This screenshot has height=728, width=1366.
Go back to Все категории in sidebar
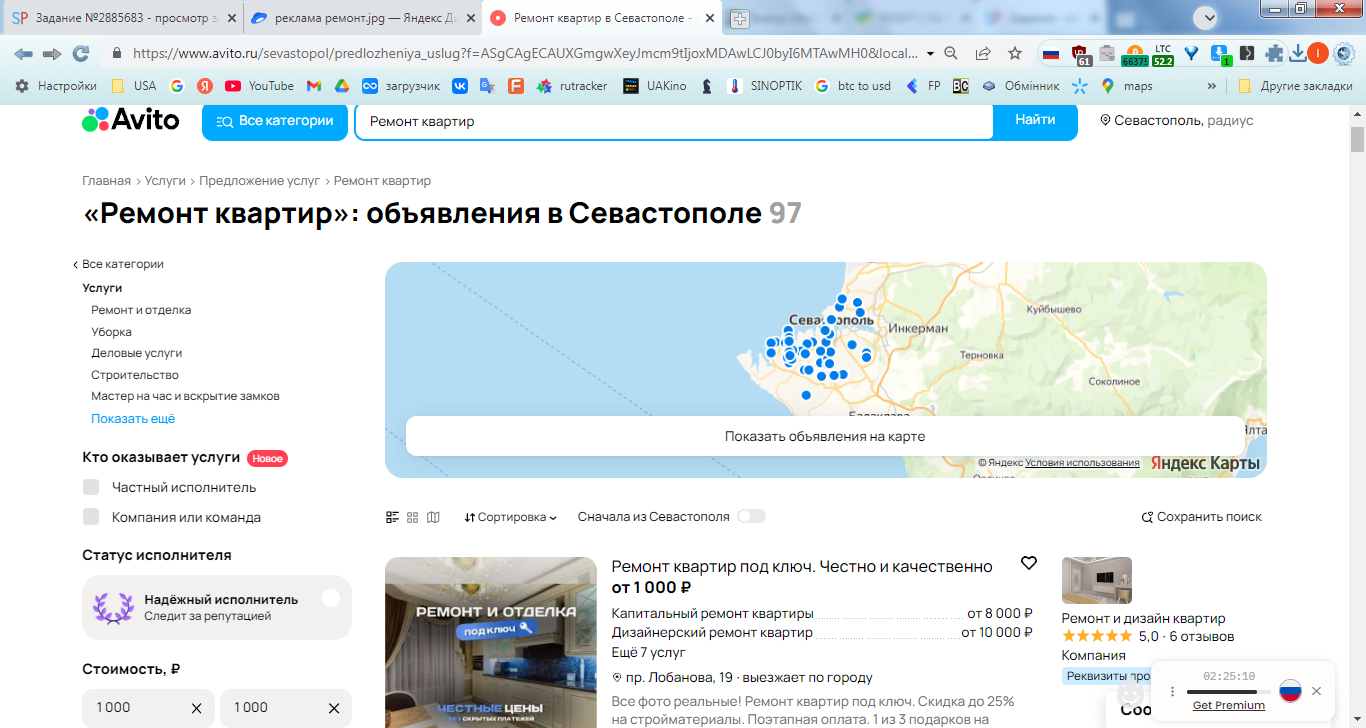pos(118,264)
